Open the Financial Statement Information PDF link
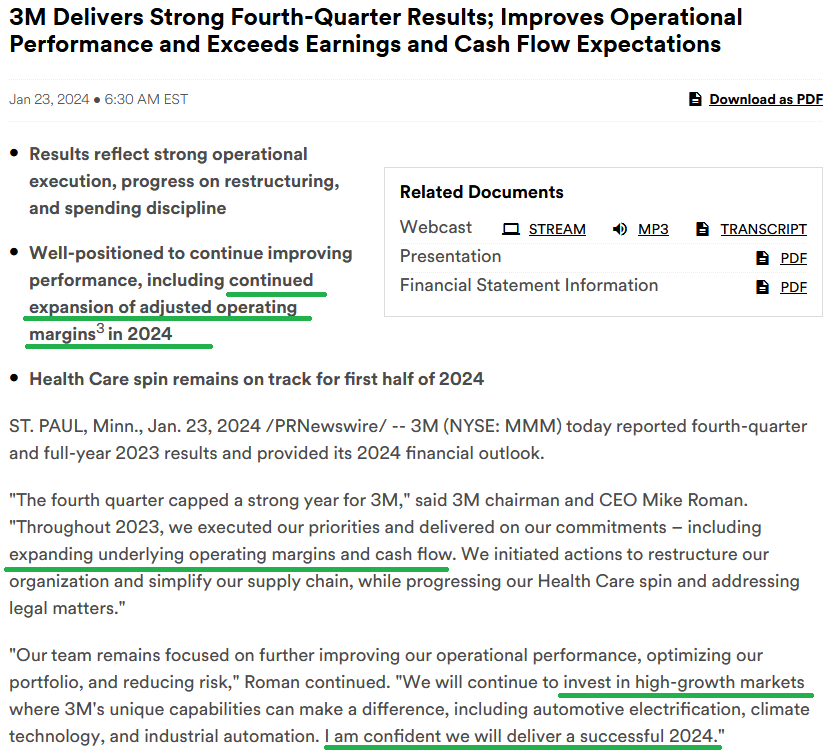This screenshot has width=828, height=750. (794, 287)
